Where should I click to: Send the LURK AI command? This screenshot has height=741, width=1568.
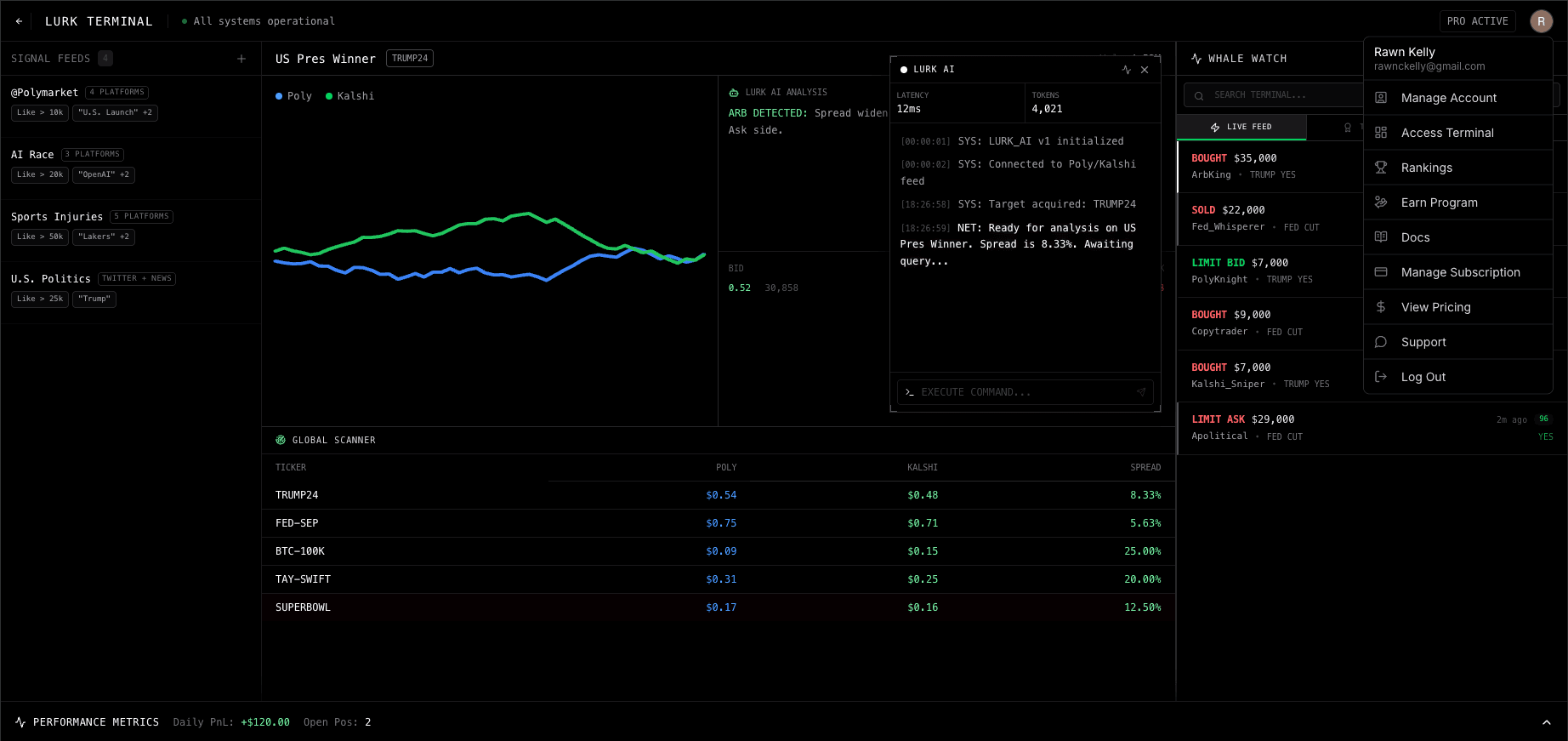click(1141, 392)
